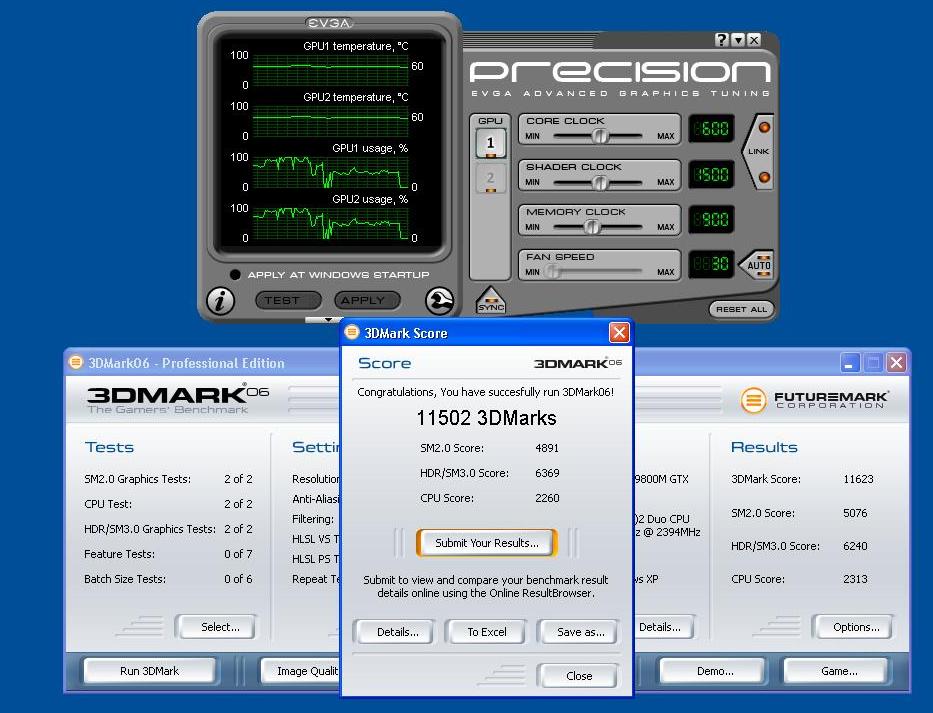Click Close in the 3DMark Score dialog
Viewport: 933px width, 713px height.
579,676
